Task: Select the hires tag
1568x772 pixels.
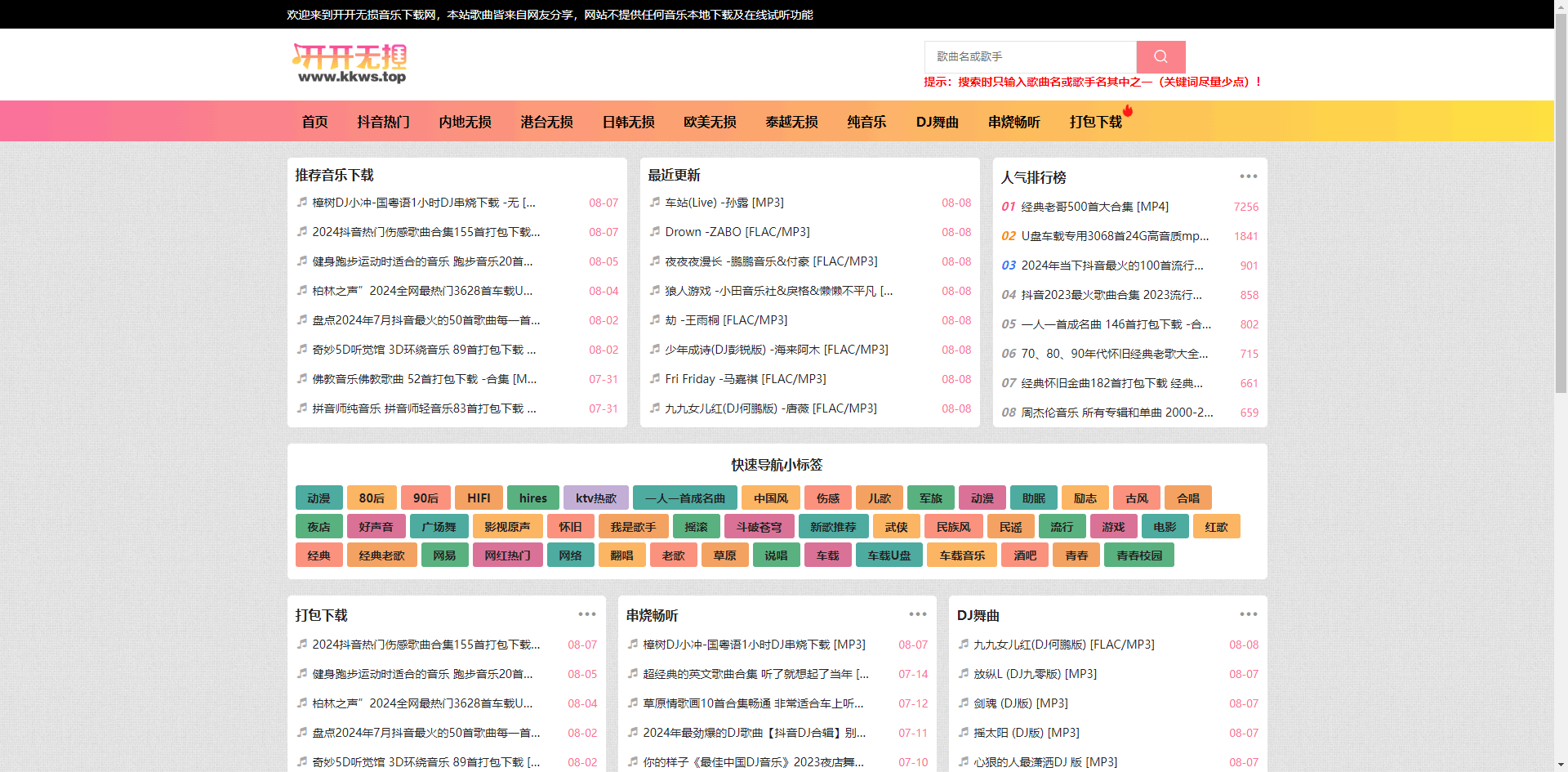Action: point(533,498)
